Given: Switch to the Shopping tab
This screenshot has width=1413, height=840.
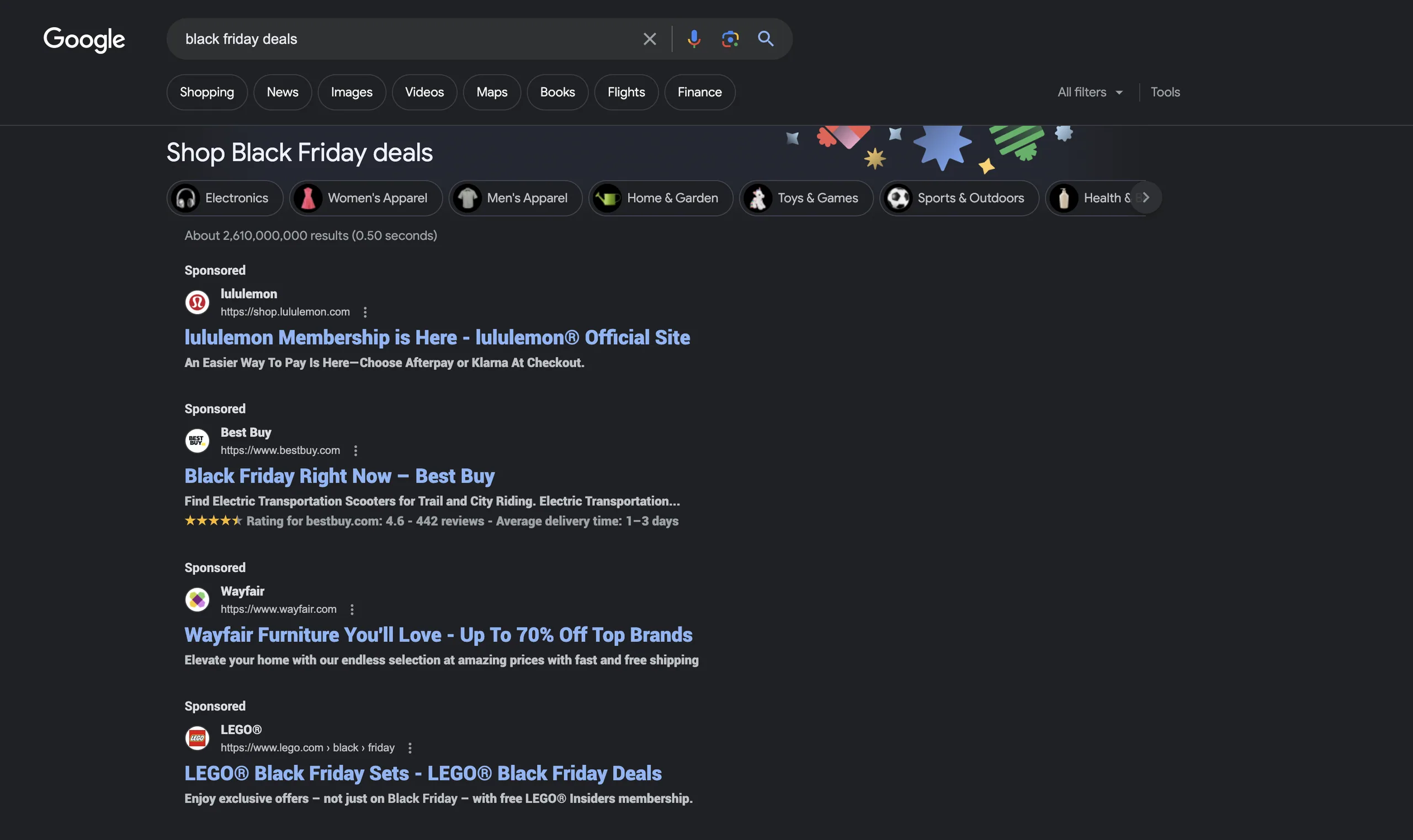Looking at the screenshot, I should point(206,92).
